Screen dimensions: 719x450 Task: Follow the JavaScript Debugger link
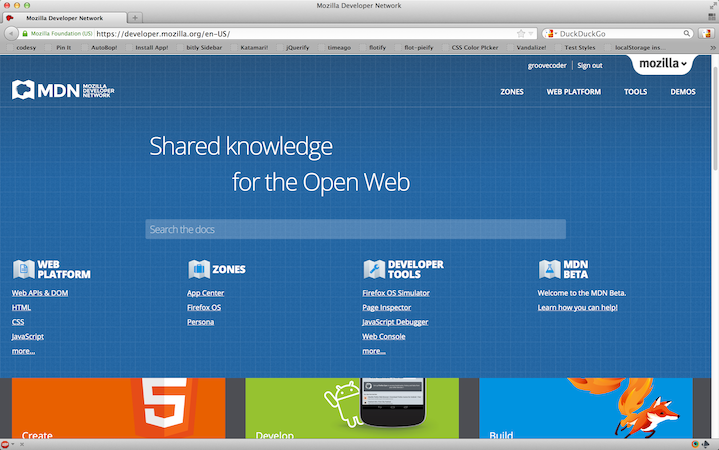395,322
